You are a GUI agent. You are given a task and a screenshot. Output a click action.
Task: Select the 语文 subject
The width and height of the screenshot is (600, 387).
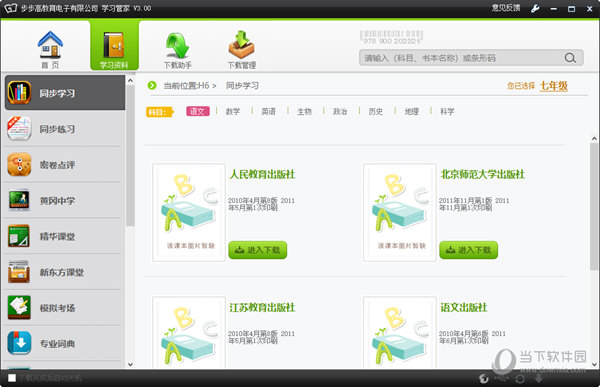[x=197, y=111]
